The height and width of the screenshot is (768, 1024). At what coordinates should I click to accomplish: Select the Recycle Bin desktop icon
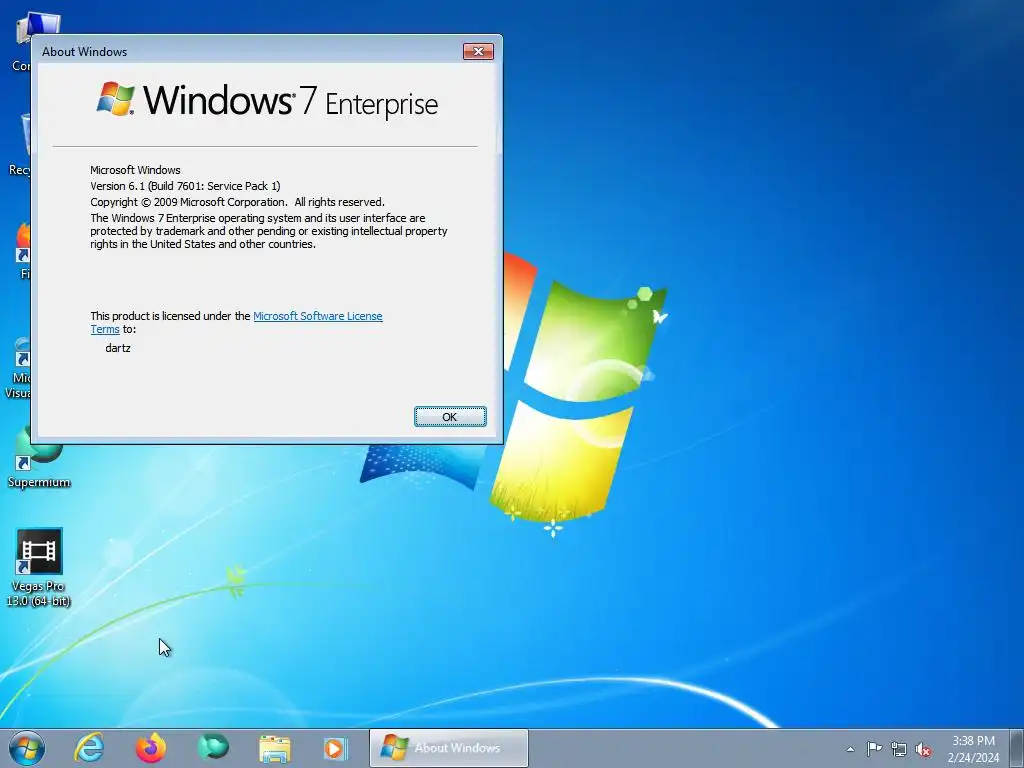tap(20, 145)
